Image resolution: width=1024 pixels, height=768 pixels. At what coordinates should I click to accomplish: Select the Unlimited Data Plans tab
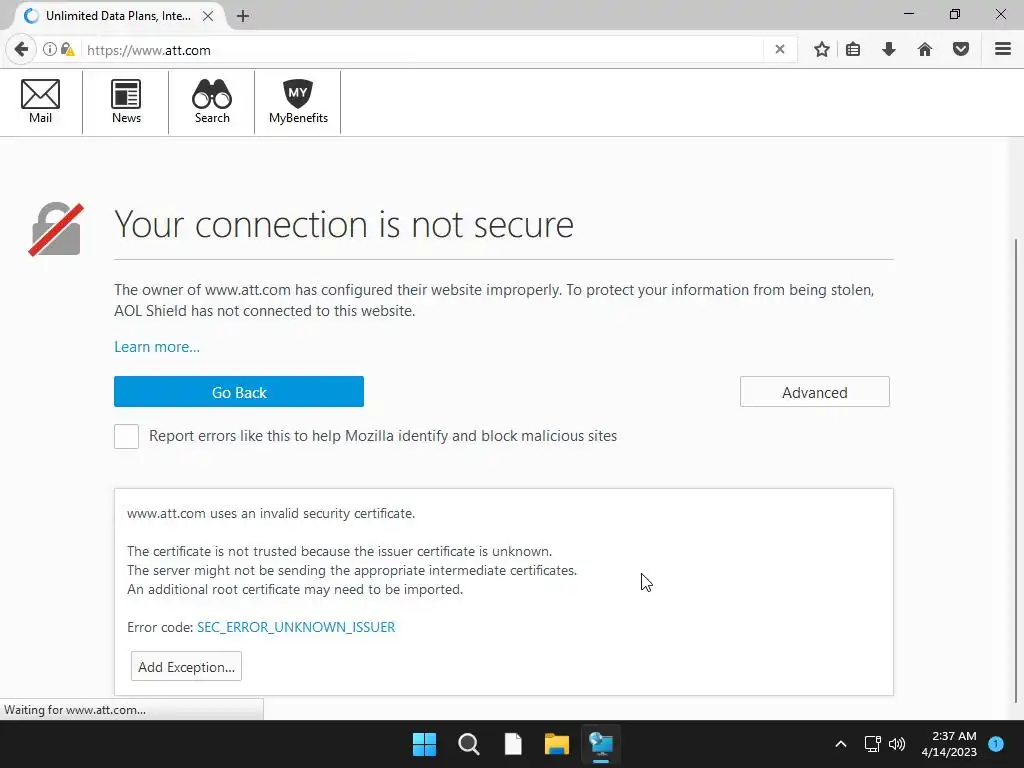(118, 16)
